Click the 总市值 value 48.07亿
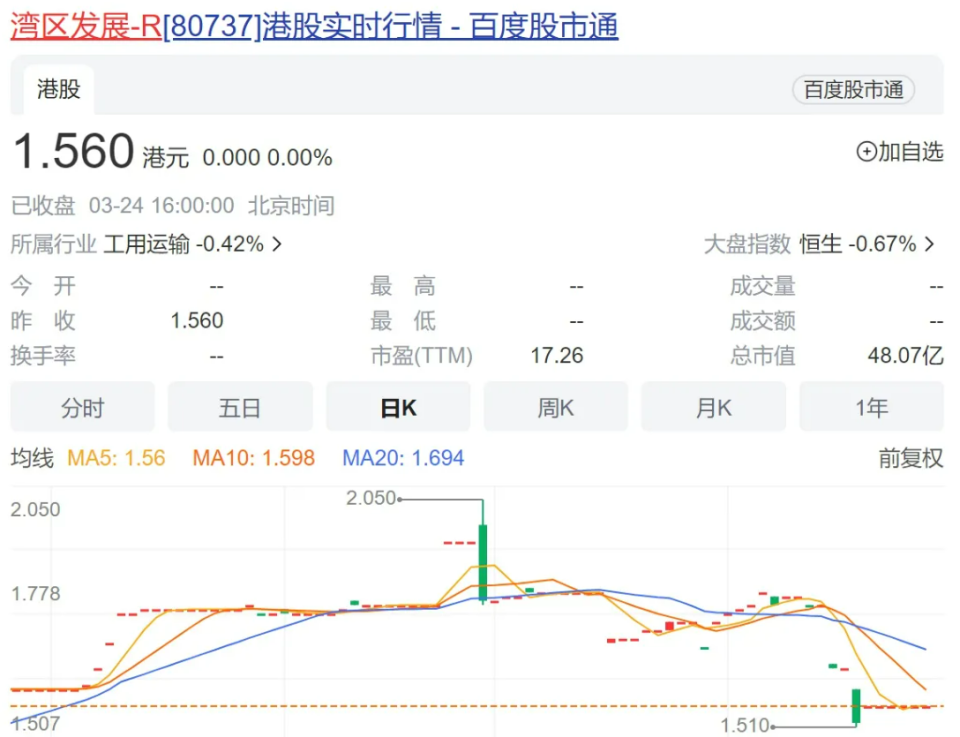This screenshot has height=737, width=960. pos(906,356)
